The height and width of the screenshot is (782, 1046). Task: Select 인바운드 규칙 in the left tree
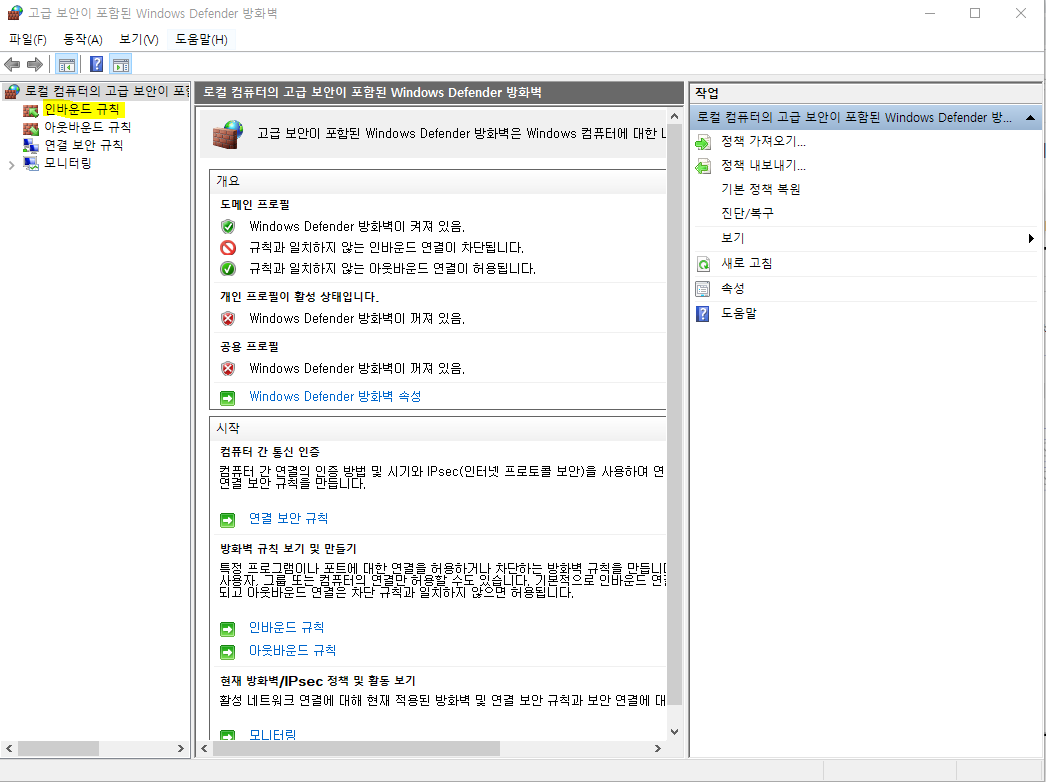(82, 109)
